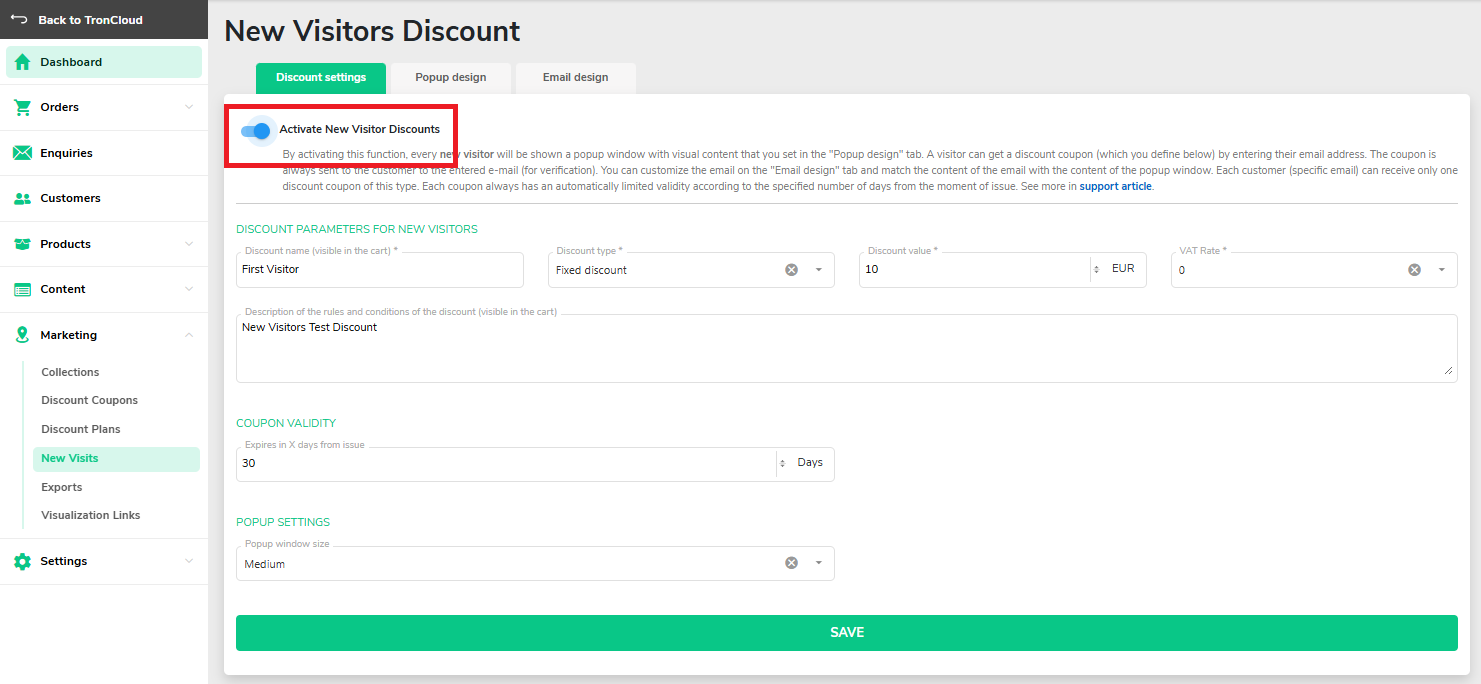Expand the Products menu chevron
The width and height of the screenshot is (1481, 684).
[189, 244]
